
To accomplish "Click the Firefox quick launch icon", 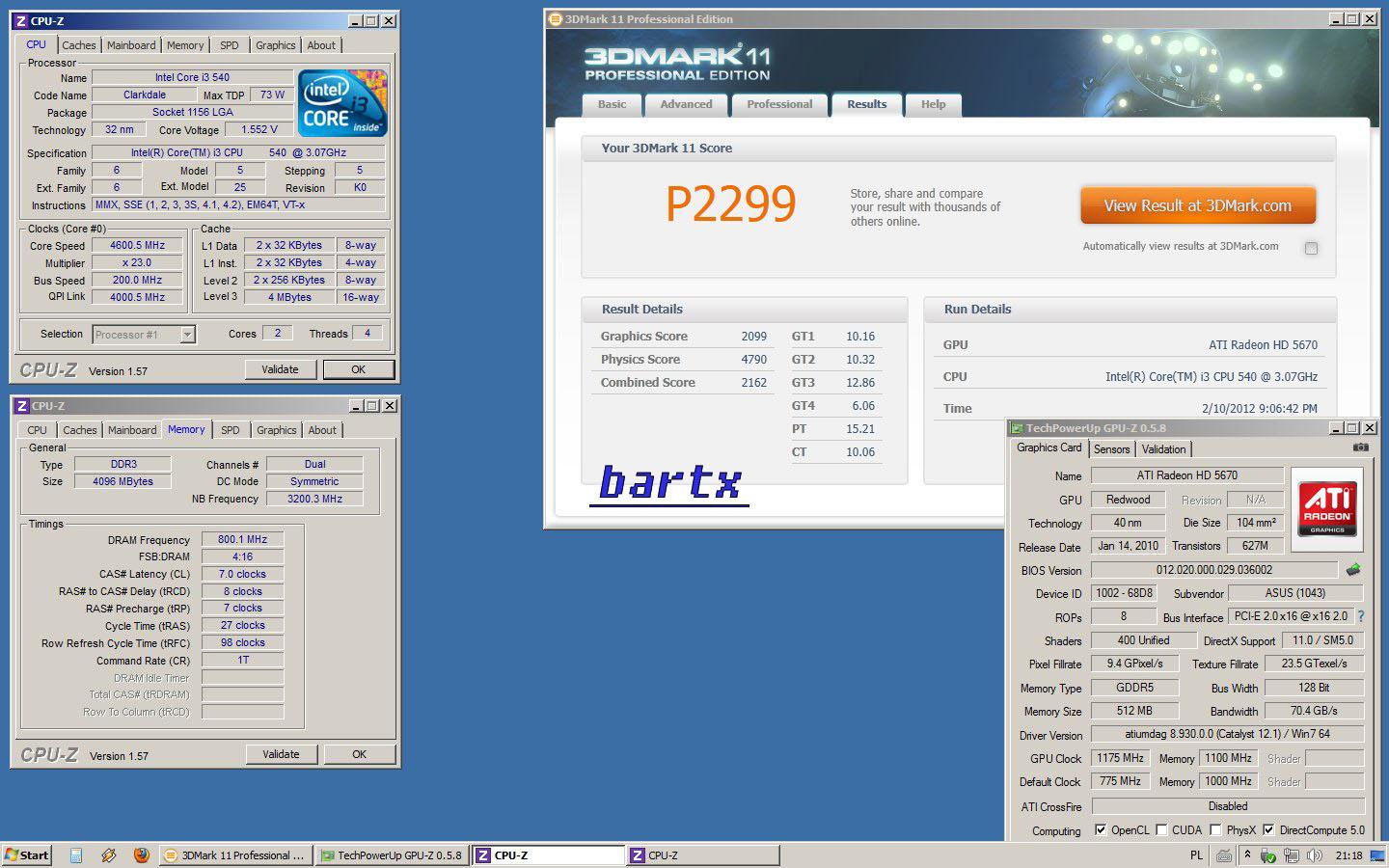I will point(141,854).
